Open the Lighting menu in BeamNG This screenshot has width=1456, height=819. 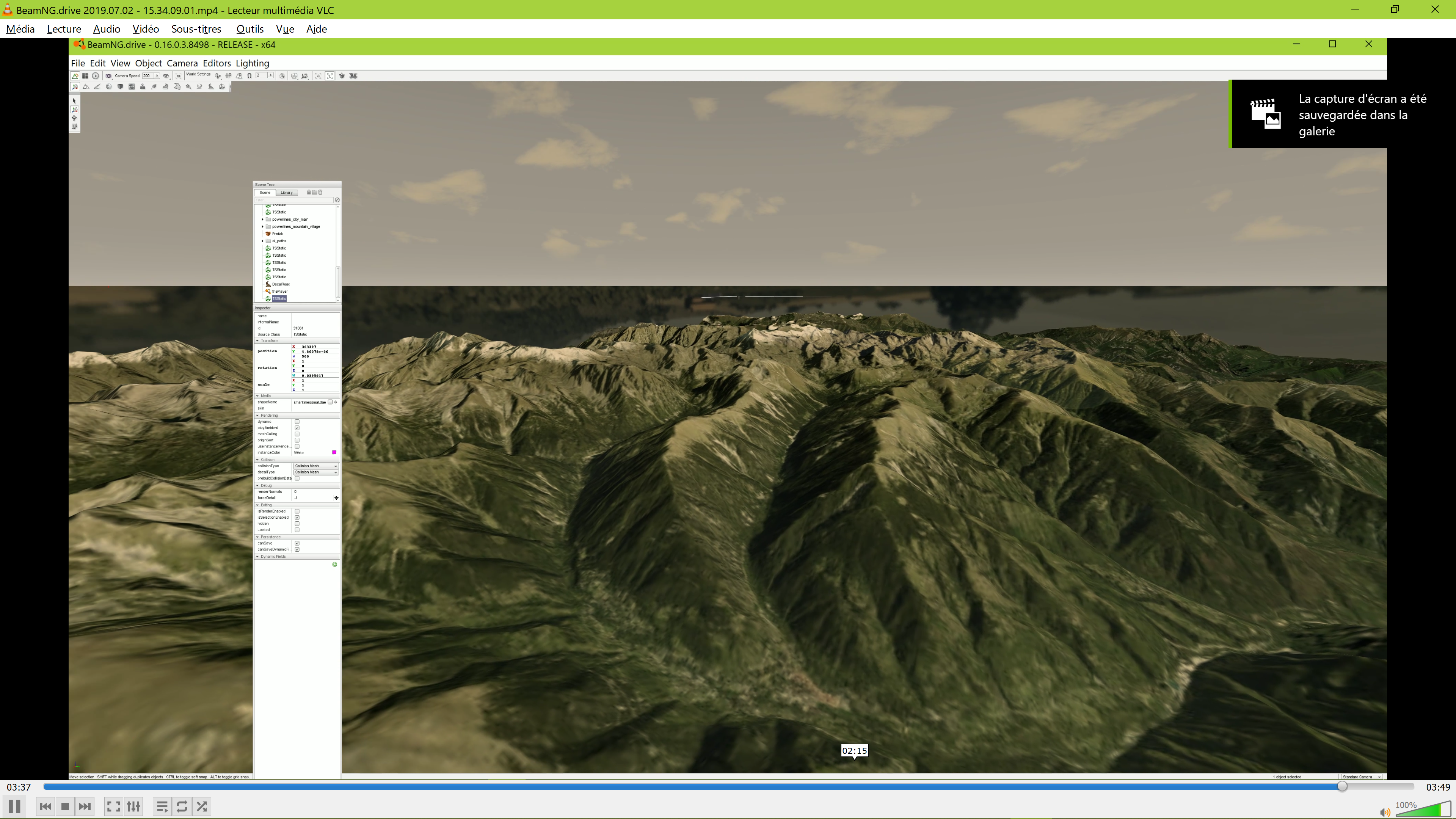tap(252, 63)
